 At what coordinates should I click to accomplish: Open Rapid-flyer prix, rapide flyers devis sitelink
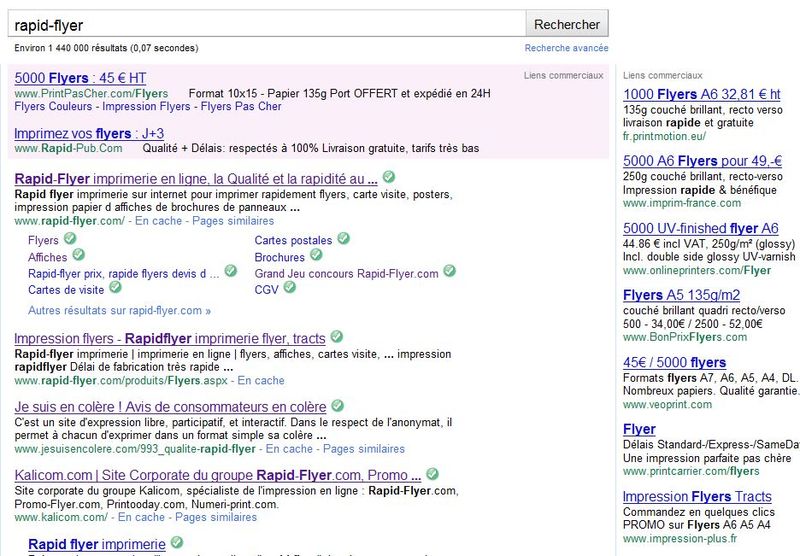coord(123,274)
